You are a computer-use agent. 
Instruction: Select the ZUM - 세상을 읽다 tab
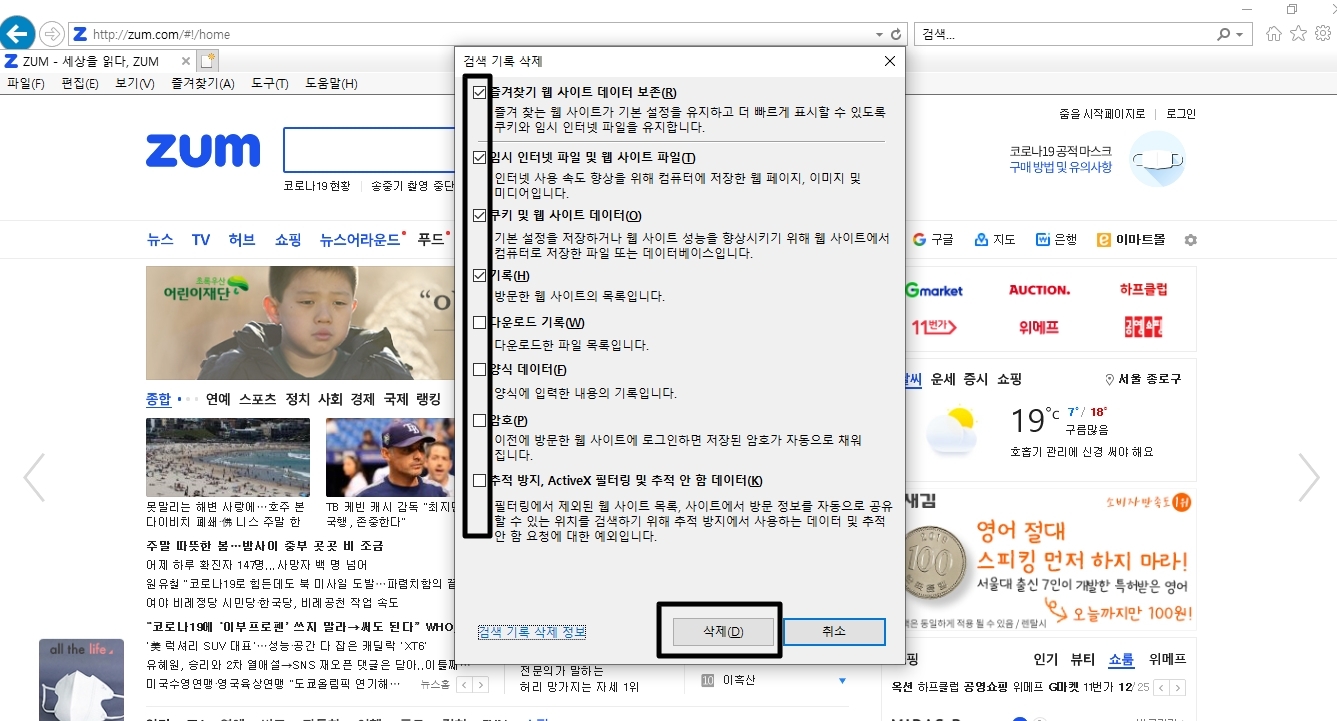coord(97,61)
